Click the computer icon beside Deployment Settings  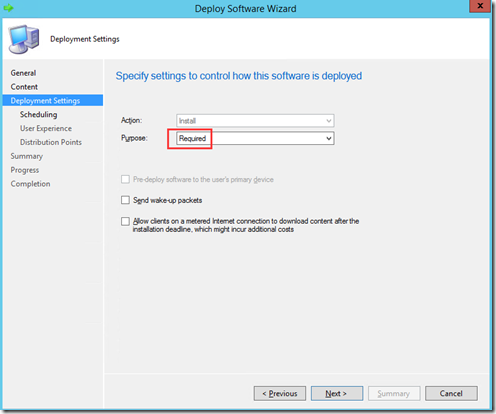coord(24,39)
